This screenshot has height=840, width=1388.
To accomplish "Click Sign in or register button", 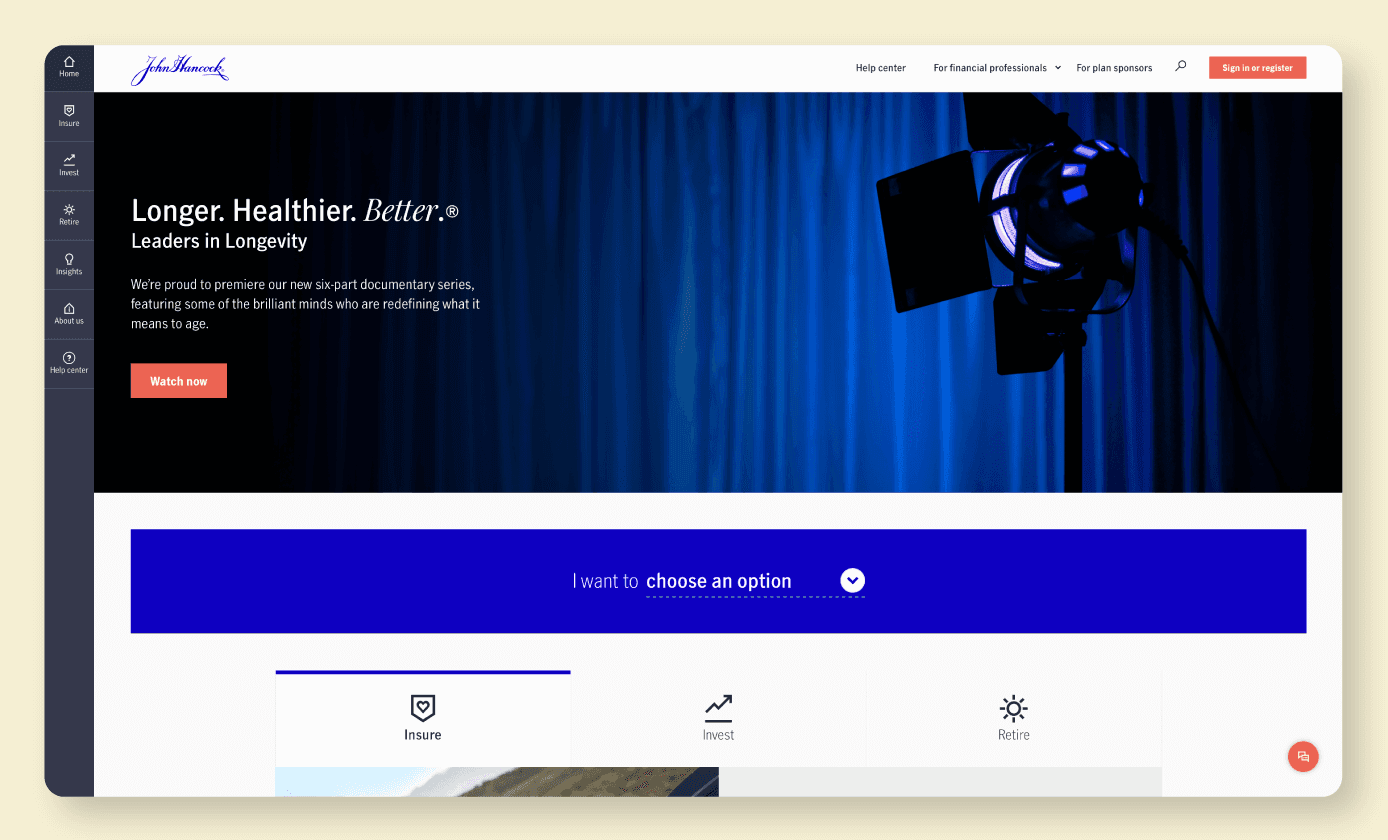I will tap(1257, 68).
